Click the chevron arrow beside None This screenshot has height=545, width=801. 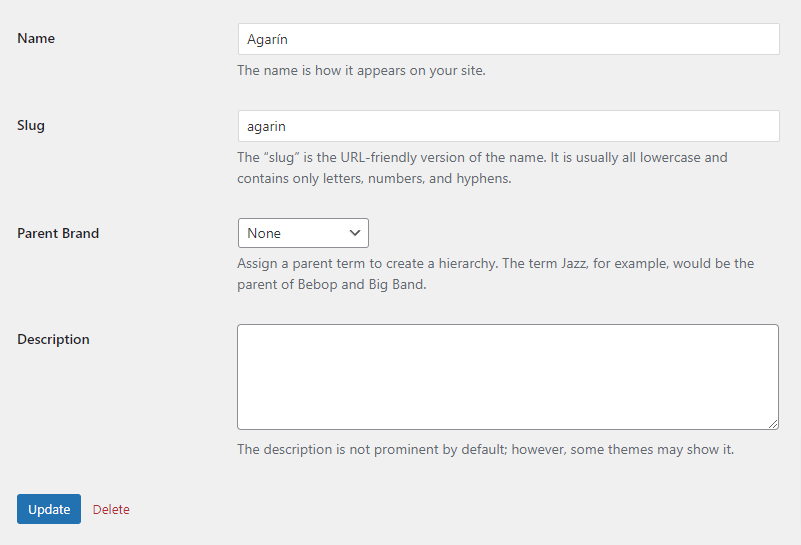coord(355,233)
